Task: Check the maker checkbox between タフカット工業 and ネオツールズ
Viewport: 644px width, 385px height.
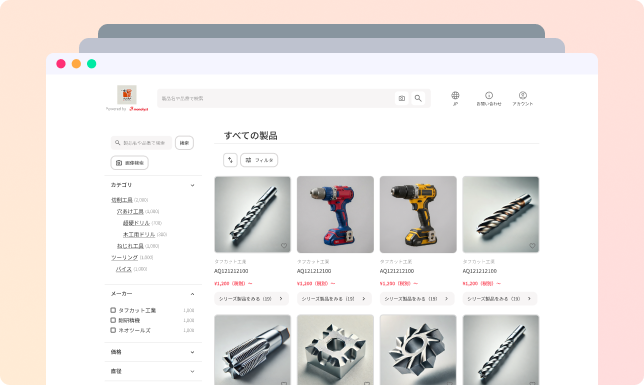Action: click(113, 320)
